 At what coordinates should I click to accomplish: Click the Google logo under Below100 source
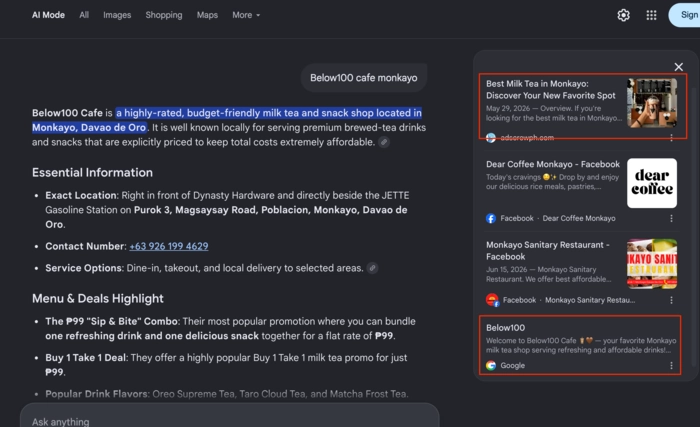click(x=491, y=365)
